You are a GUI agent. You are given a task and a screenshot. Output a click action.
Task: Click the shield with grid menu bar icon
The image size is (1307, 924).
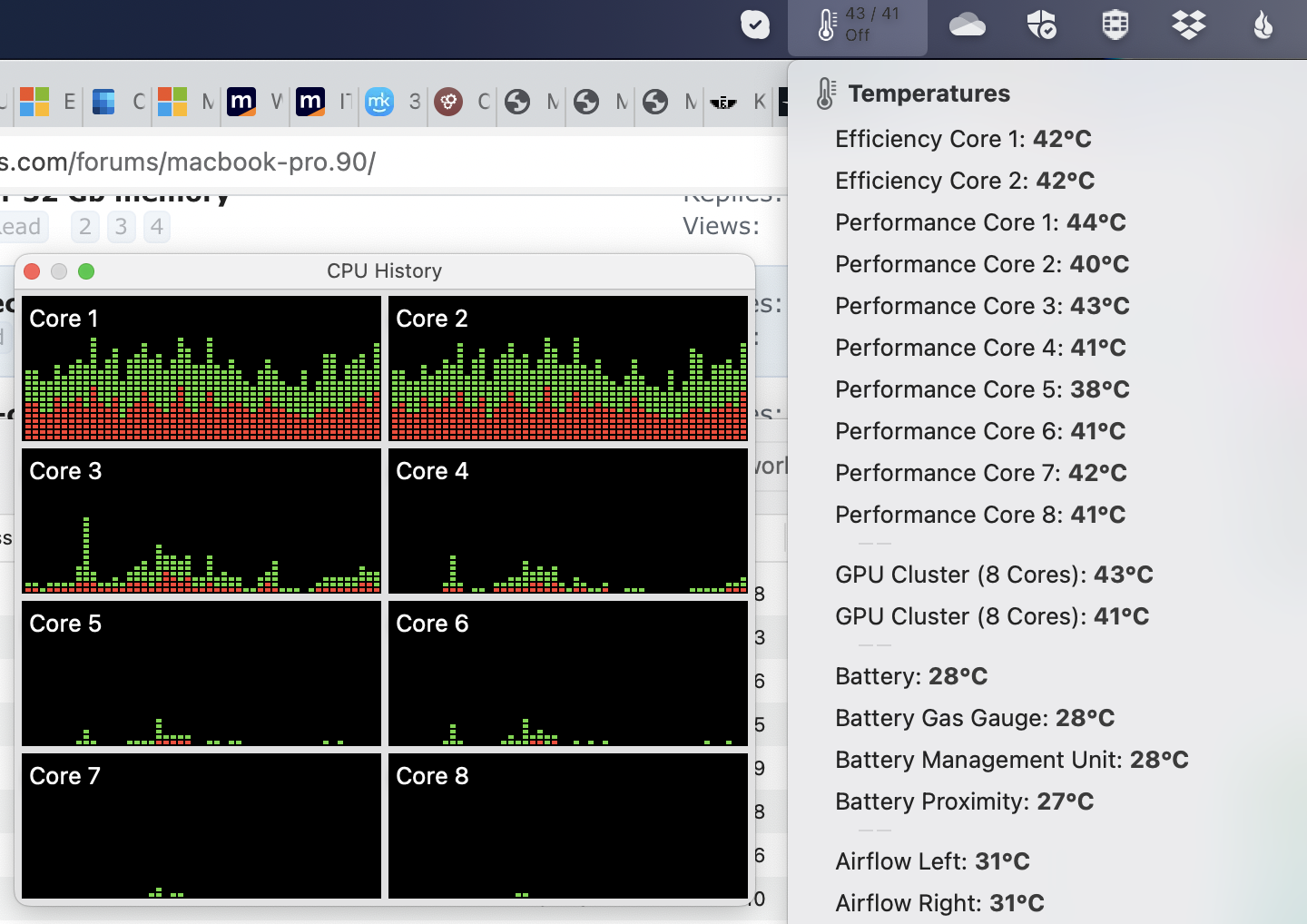(1115, 25)
